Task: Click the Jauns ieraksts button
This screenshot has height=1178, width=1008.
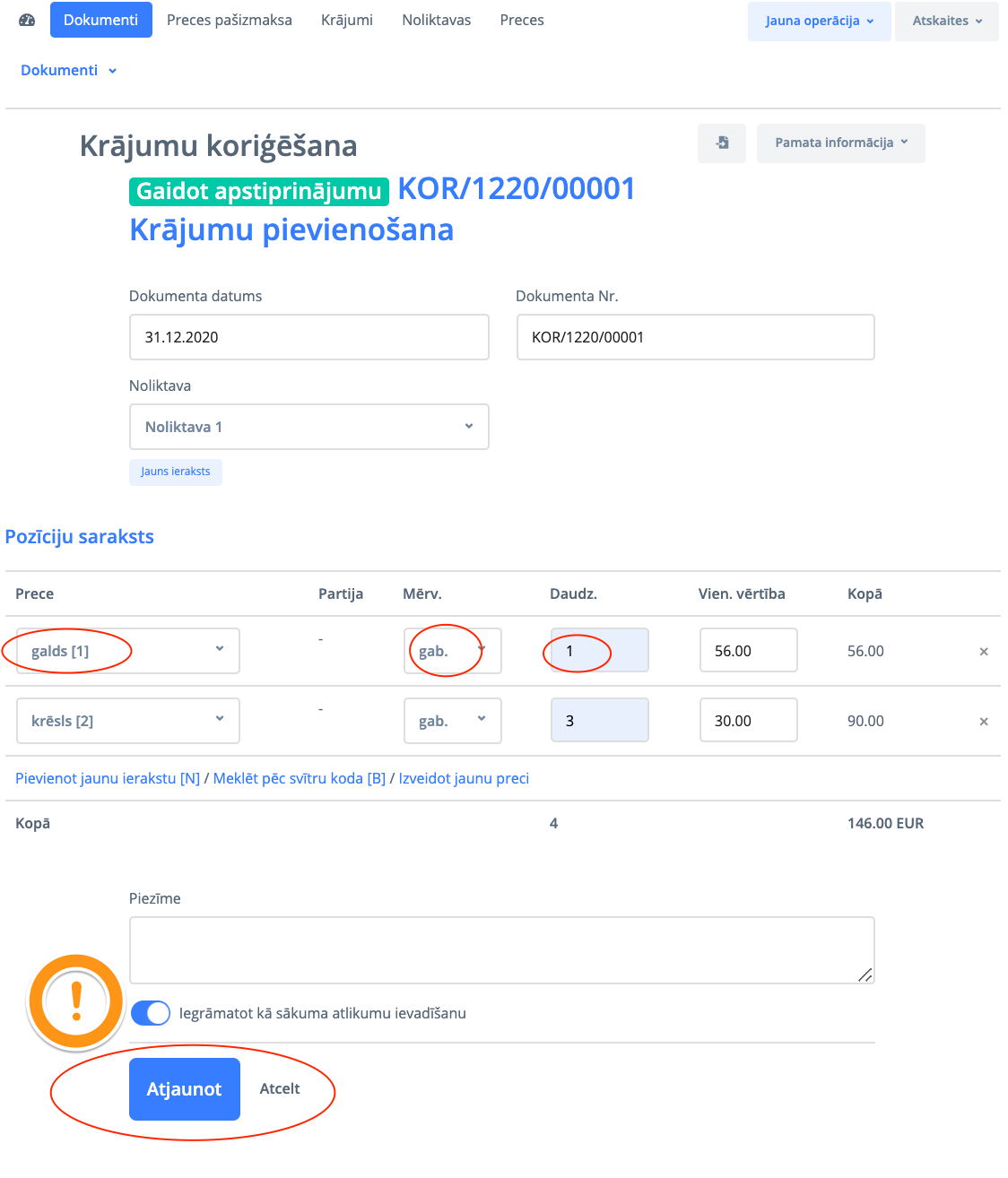Action: (176, 472)
